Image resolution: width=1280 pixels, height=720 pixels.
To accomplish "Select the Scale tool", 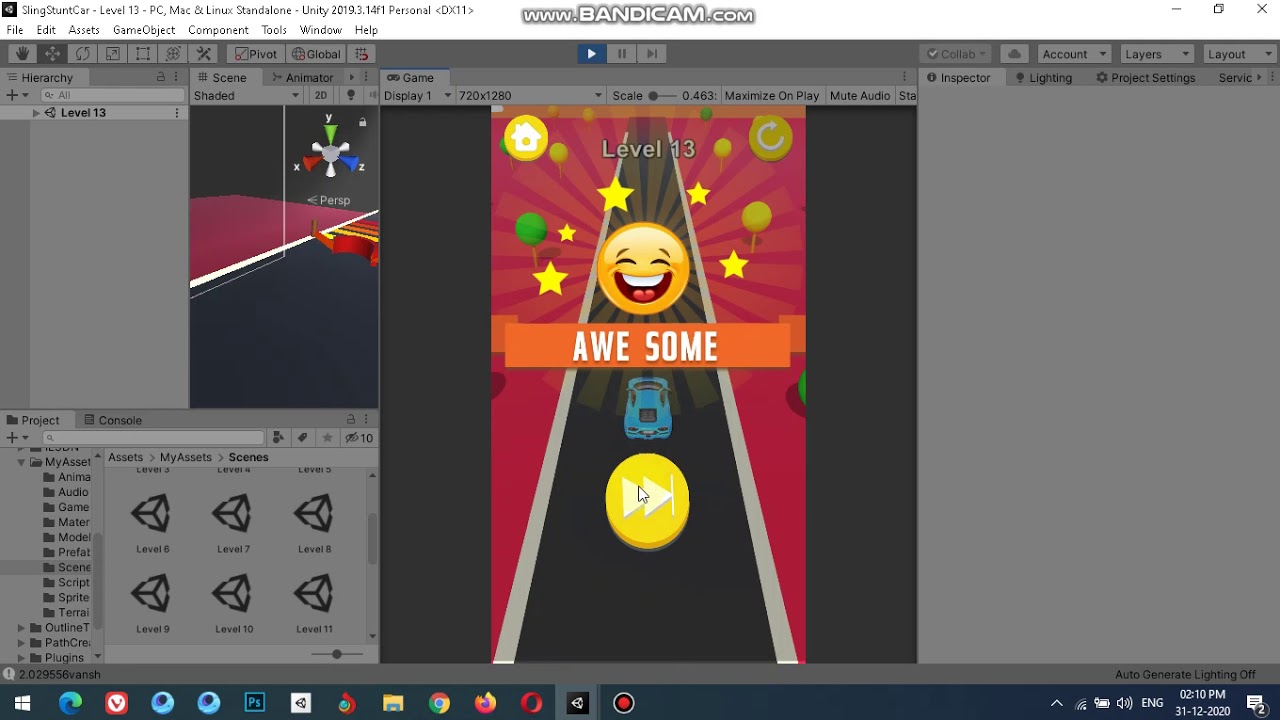I will pos(113,54).
